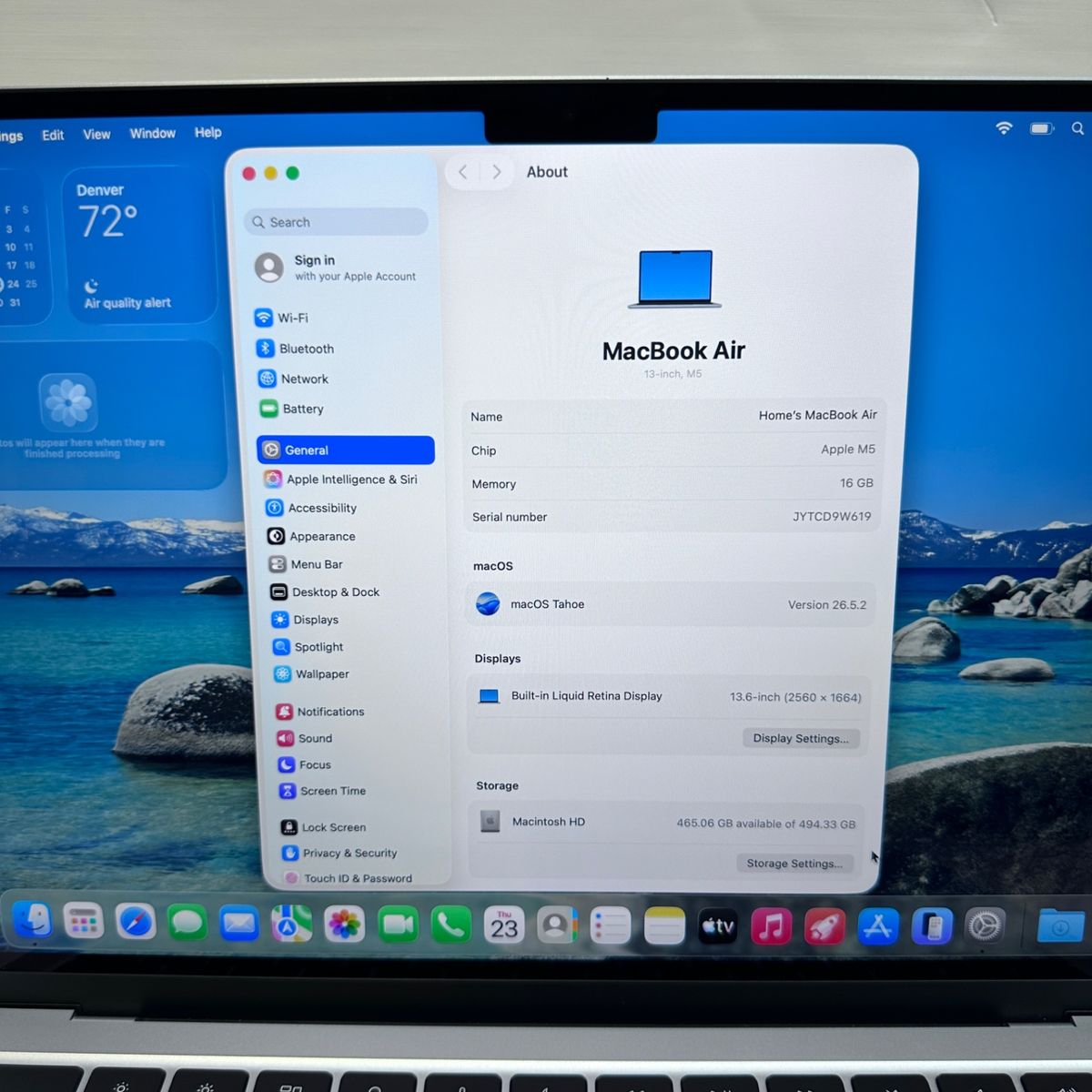Open the Window menu
Image resolution: width=1092 pixels, height=1092 pixels.
[x=152, y=133]
